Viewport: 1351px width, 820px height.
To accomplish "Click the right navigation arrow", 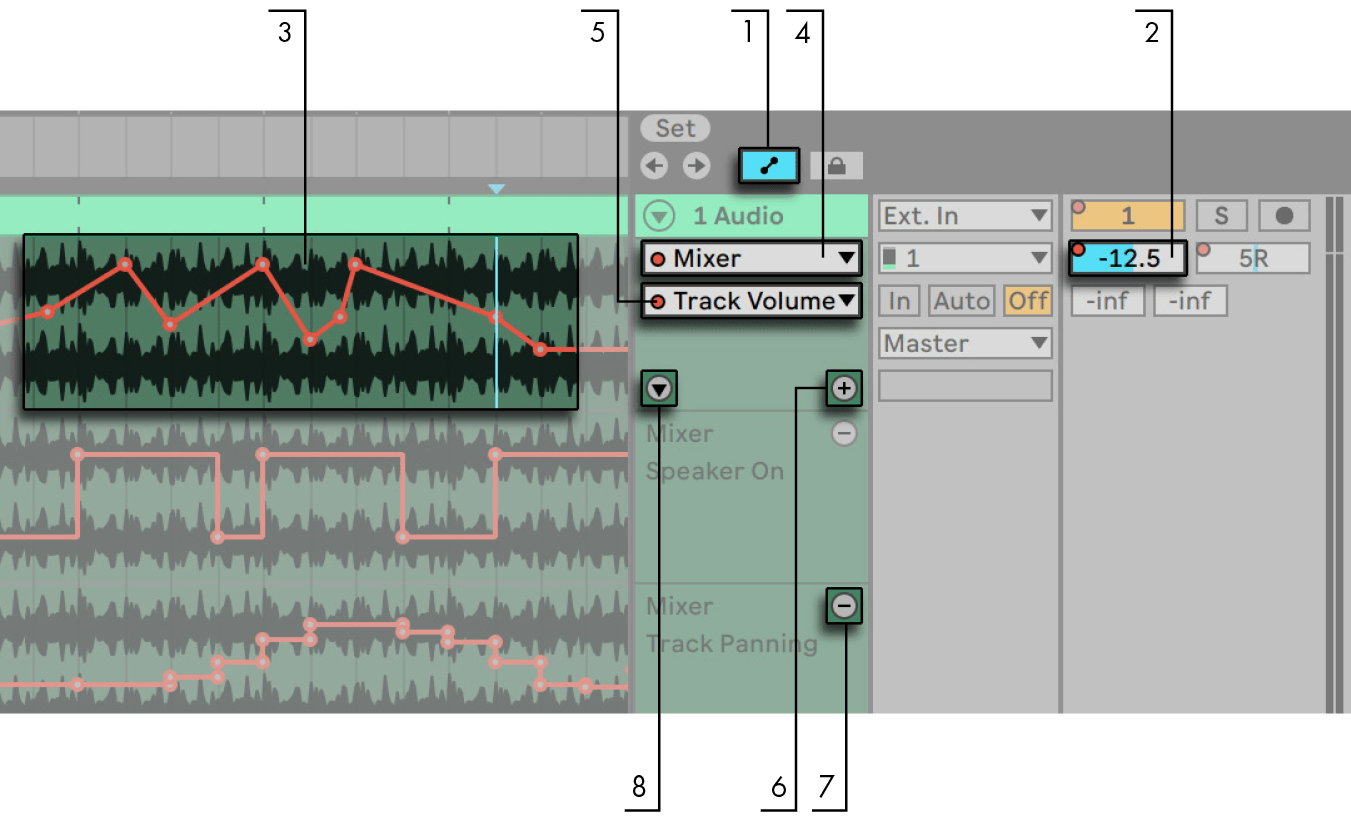I will coord(696,166).
